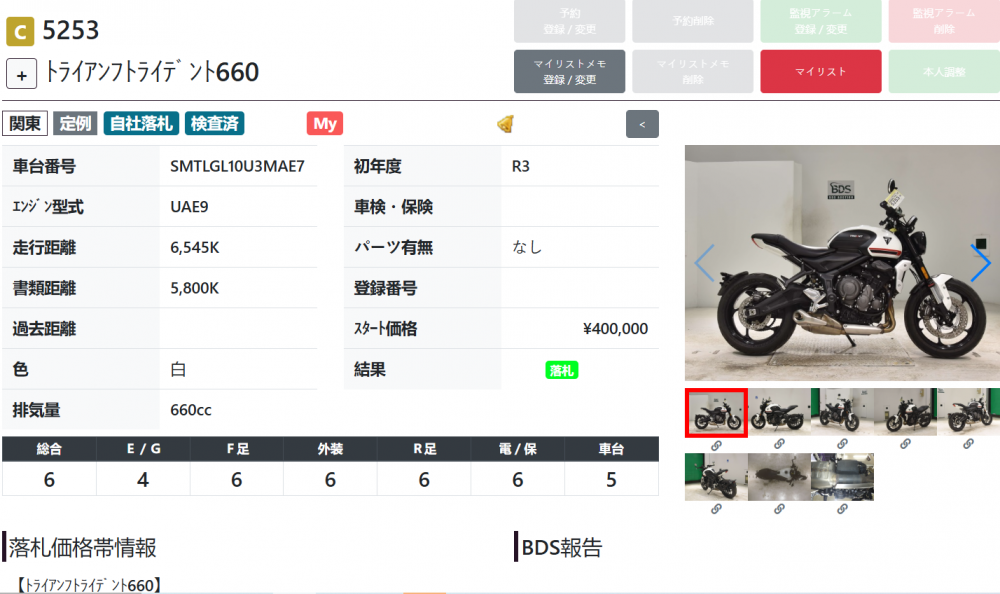This screenshot has height=594, width=1000.
Task: Open the second bike thumbnail
Action: click(779, 412)
